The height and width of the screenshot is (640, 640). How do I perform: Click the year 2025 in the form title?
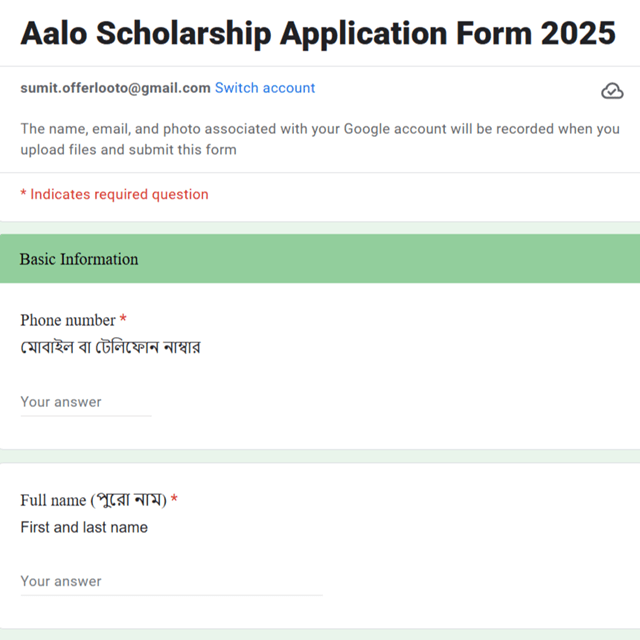[578, 33]
